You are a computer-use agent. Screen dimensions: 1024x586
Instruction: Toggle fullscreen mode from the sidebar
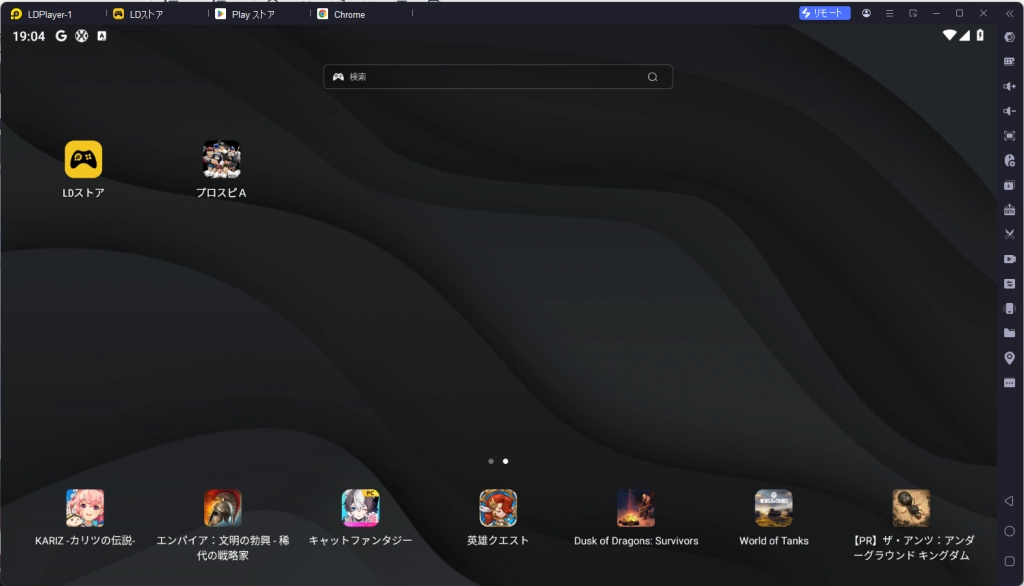click(1009, 136)
